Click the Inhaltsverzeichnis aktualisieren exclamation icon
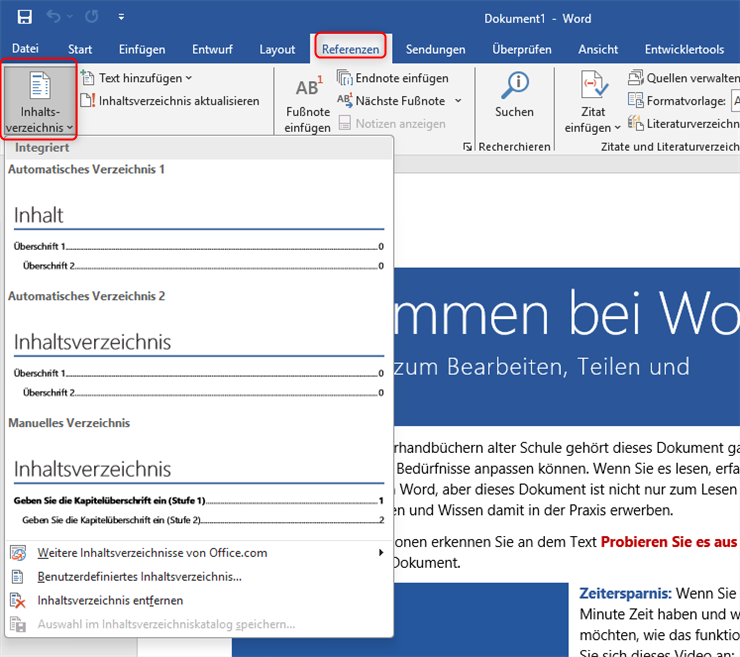The width and height of the screenshot is (740, 657). point(88,101)
